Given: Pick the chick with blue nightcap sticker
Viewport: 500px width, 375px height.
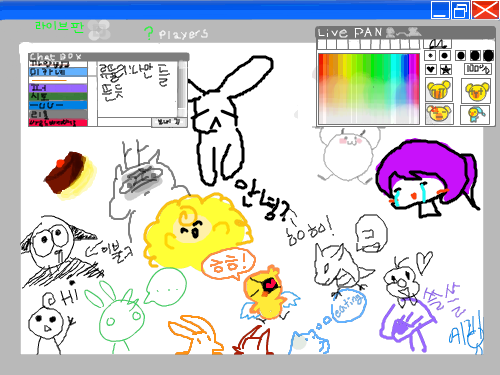Looking at the screenshot, I should tap(475, 115).
